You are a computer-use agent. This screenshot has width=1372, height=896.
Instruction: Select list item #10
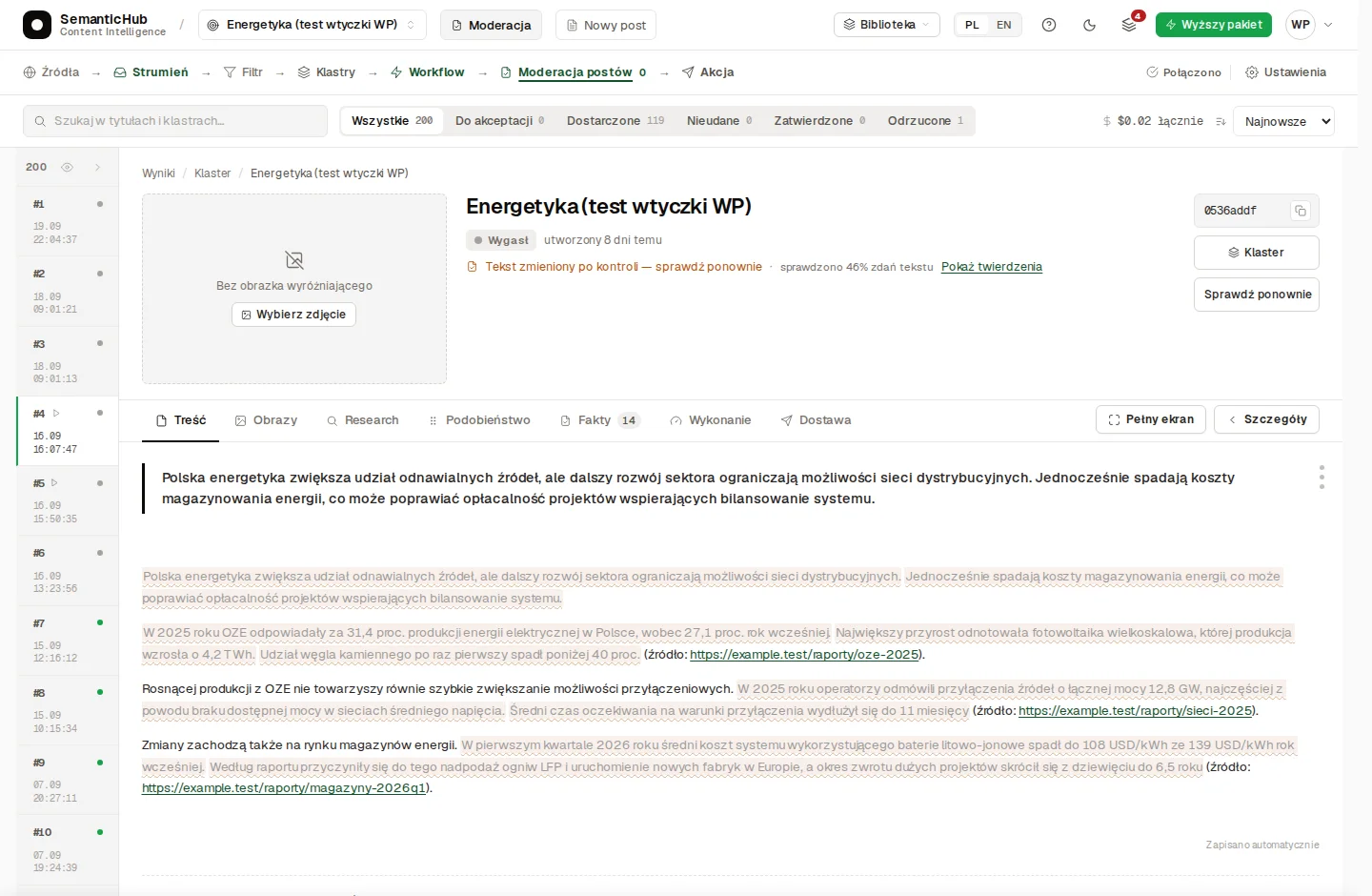click(68, 850)
